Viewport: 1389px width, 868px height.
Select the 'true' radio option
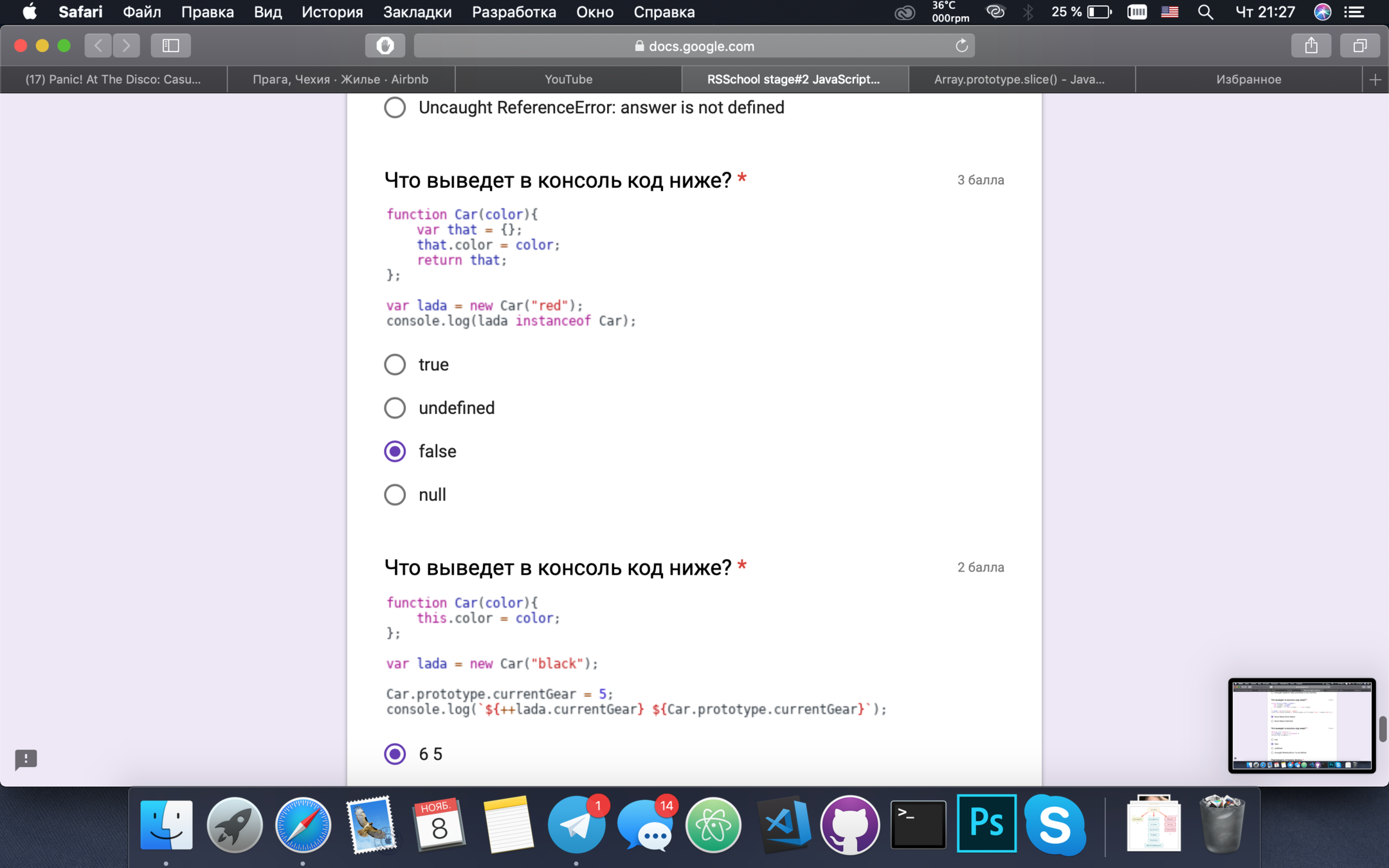395,365
